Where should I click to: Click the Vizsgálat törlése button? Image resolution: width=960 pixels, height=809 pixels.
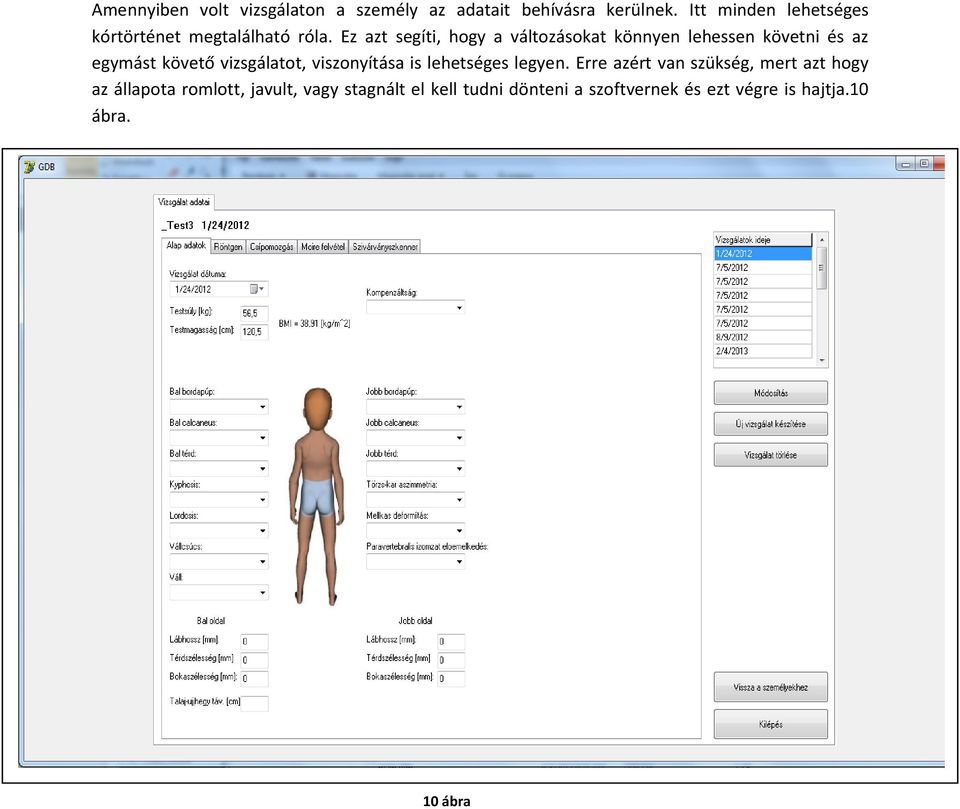tap(770, 455)
